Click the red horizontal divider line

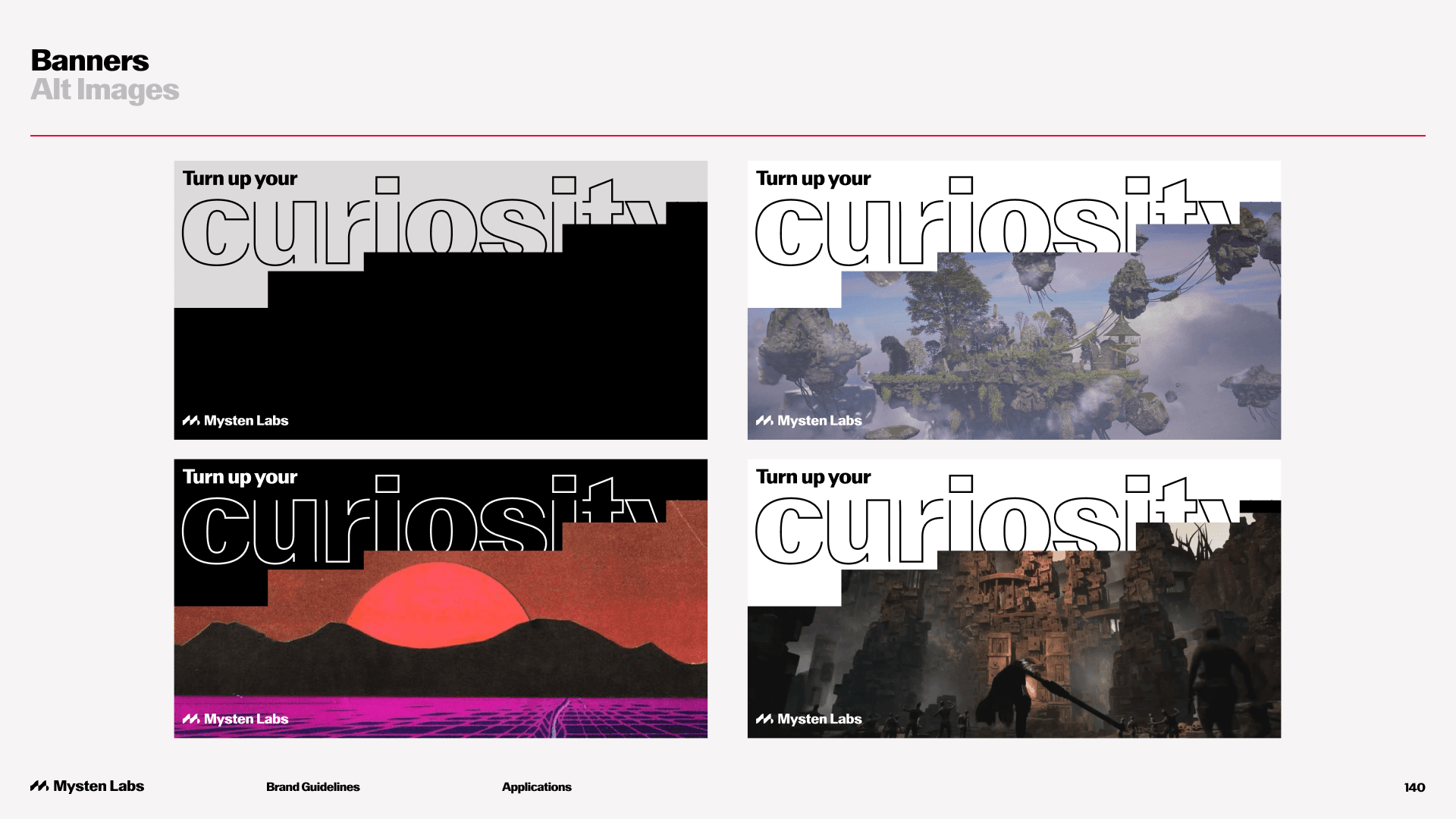(x=728, y=136)
